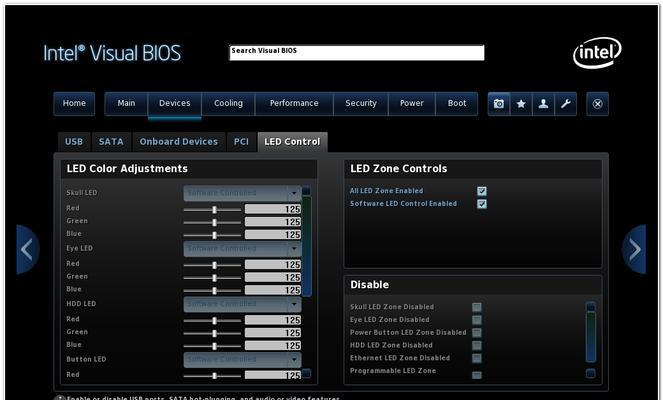
Task: Click the Skull LED Green value field
Action: (273, 222)
